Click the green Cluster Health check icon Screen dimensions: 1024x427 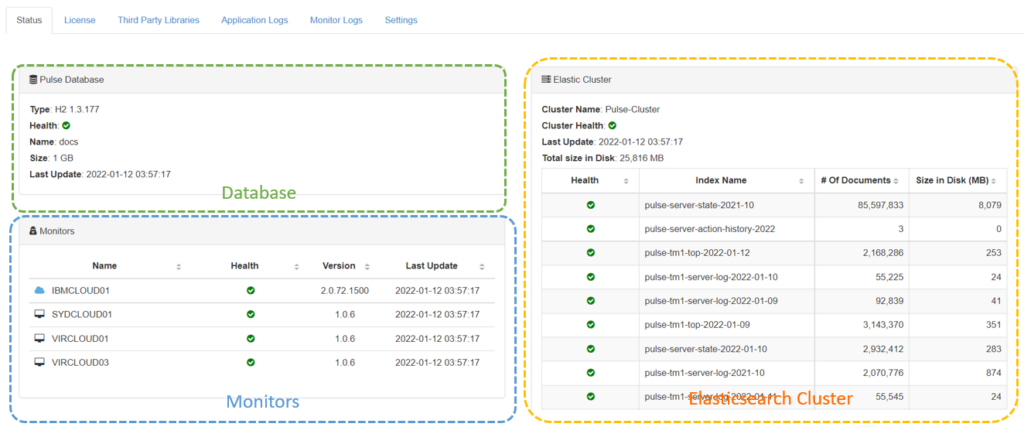(x=612, y=126)
